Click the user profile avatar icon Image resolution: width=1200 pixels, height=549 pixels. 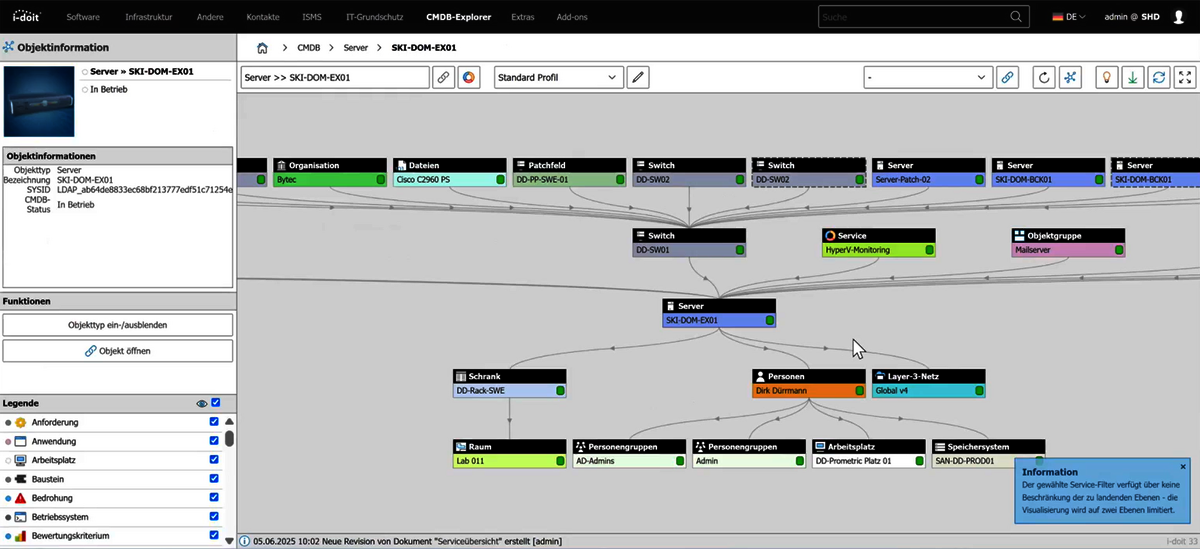pos(1176,17)
